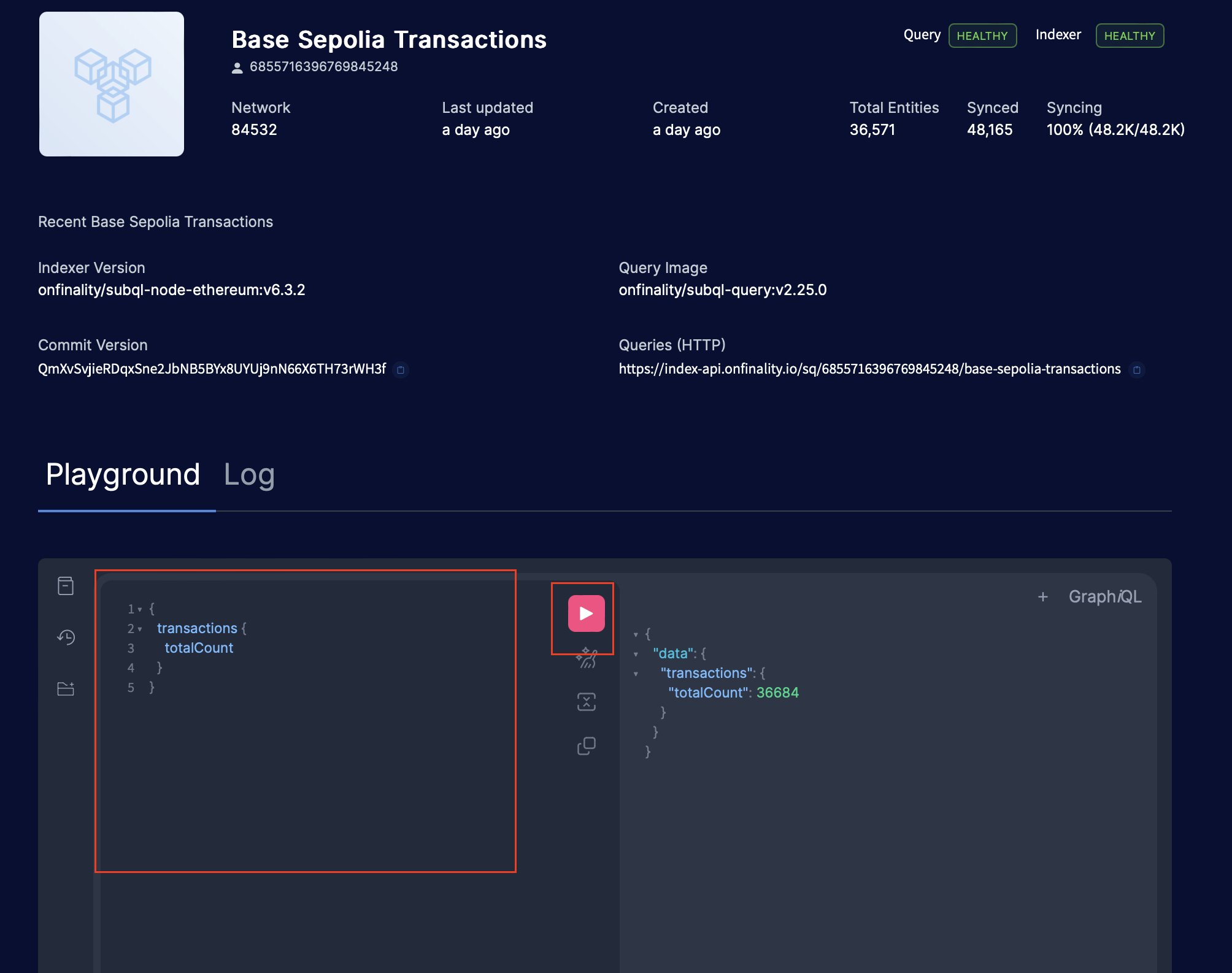The image size is (1232, 973).
Task: Open the index-api.onfinality.io query URL
Action: point(869,369)
